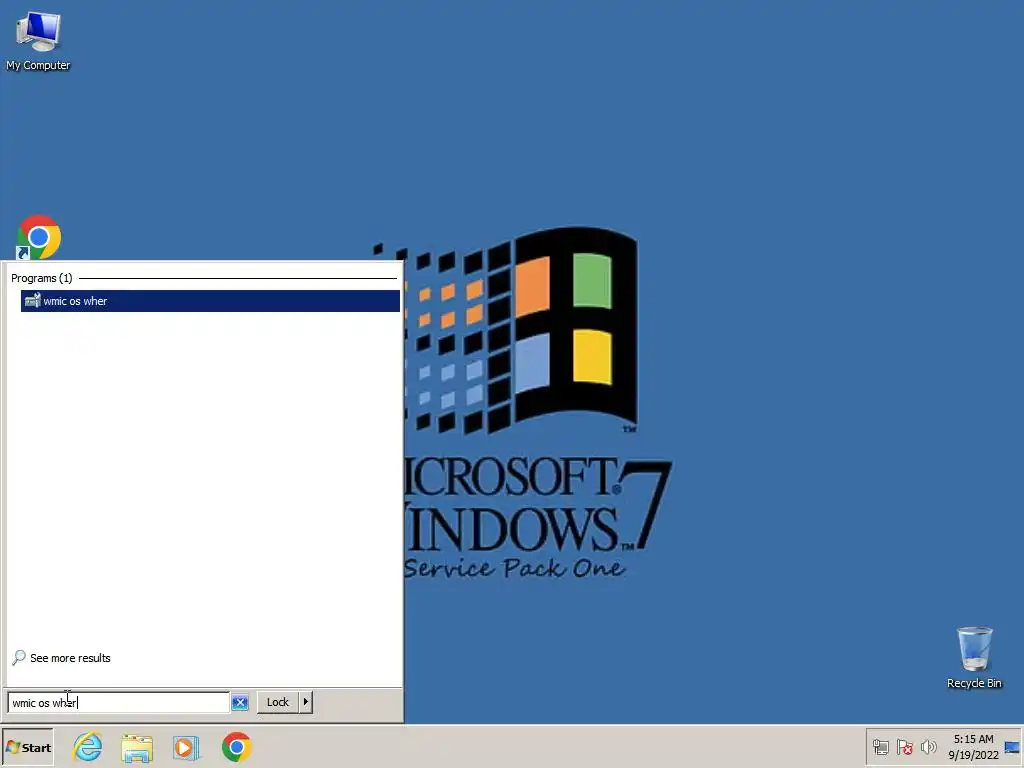Open the network icon in the system tray
Viewport: 1024px width, 768px height.
880,747
